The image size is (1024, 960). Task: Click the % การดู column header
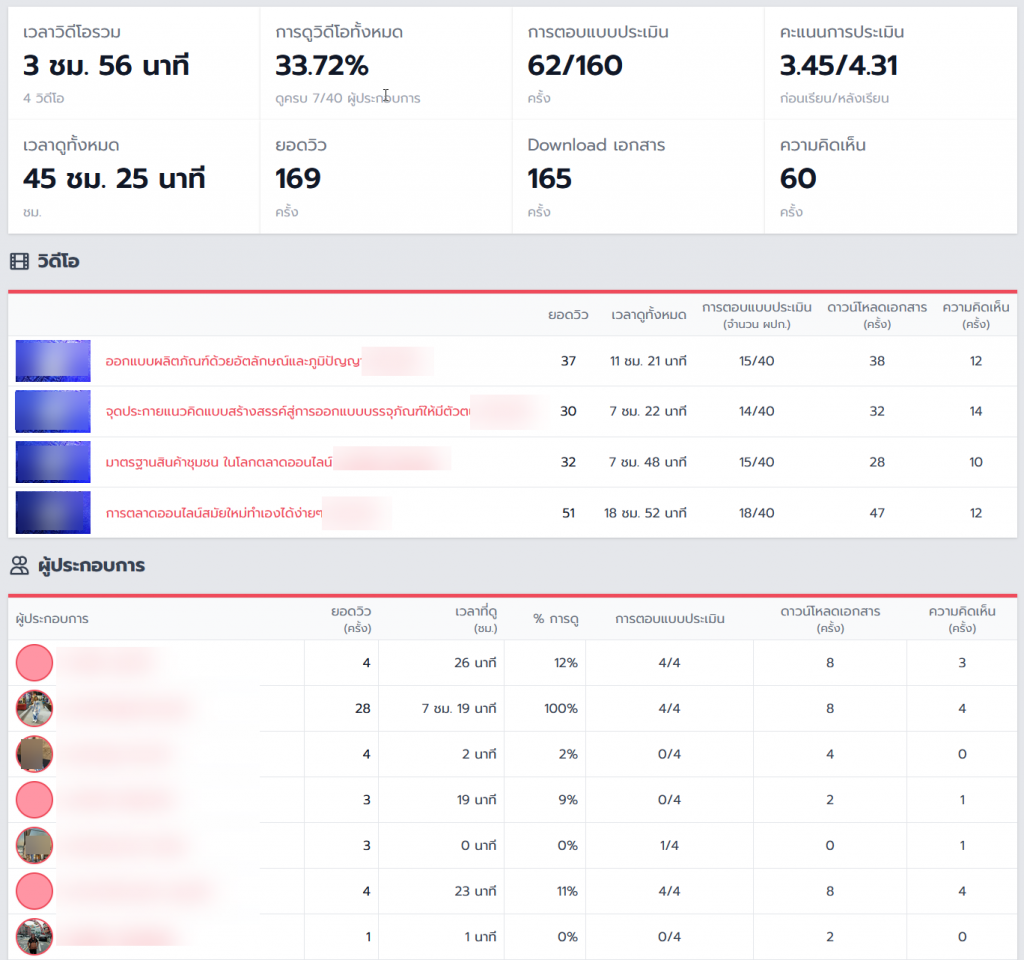[x=555, y=619]
